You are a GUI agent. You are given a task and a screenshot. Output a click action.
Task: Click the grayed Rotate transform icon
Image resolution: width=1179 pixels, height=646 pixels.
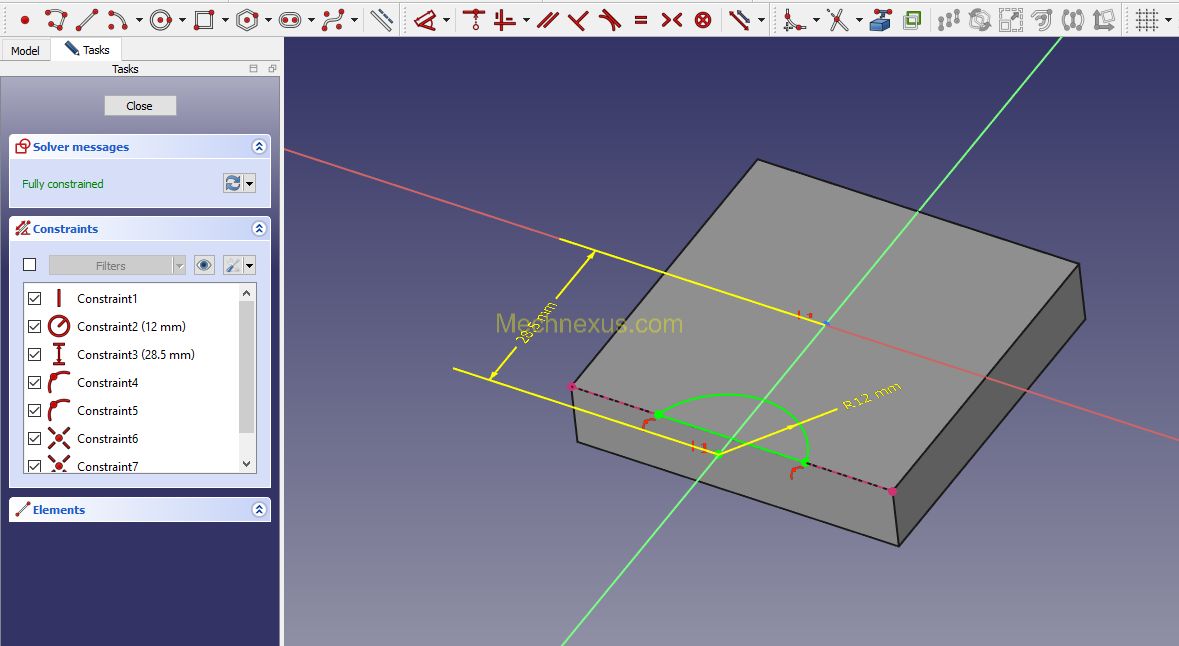tap(980, 20)
